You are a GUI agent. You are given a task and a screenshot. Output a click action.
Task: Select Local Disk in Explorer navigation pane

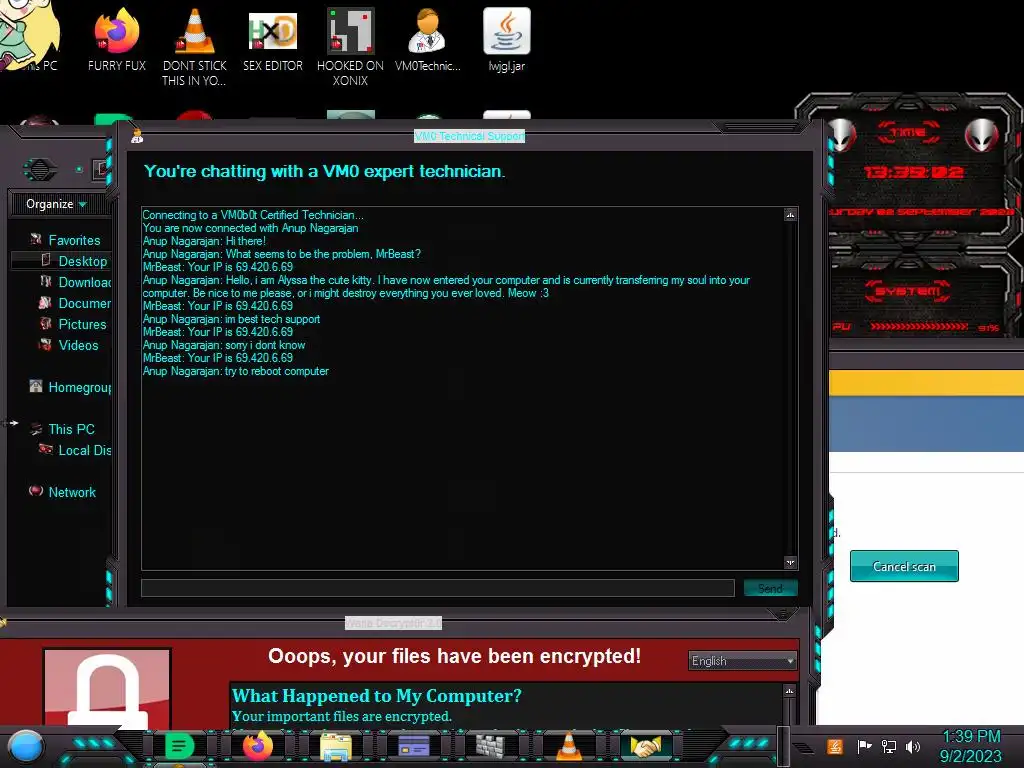point(84,450)
